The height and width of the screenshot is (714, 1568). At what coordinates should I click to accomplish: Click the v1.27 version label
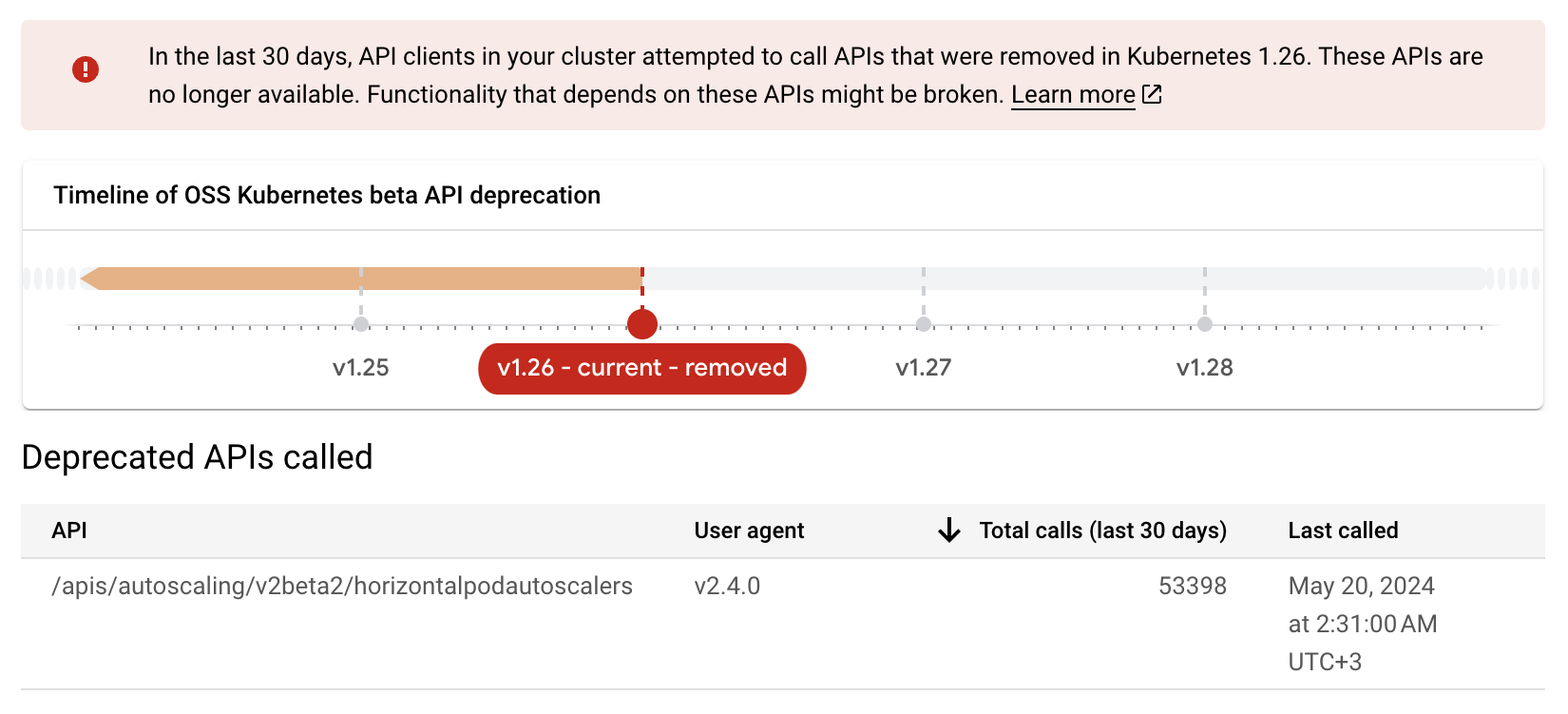point(924,368)
